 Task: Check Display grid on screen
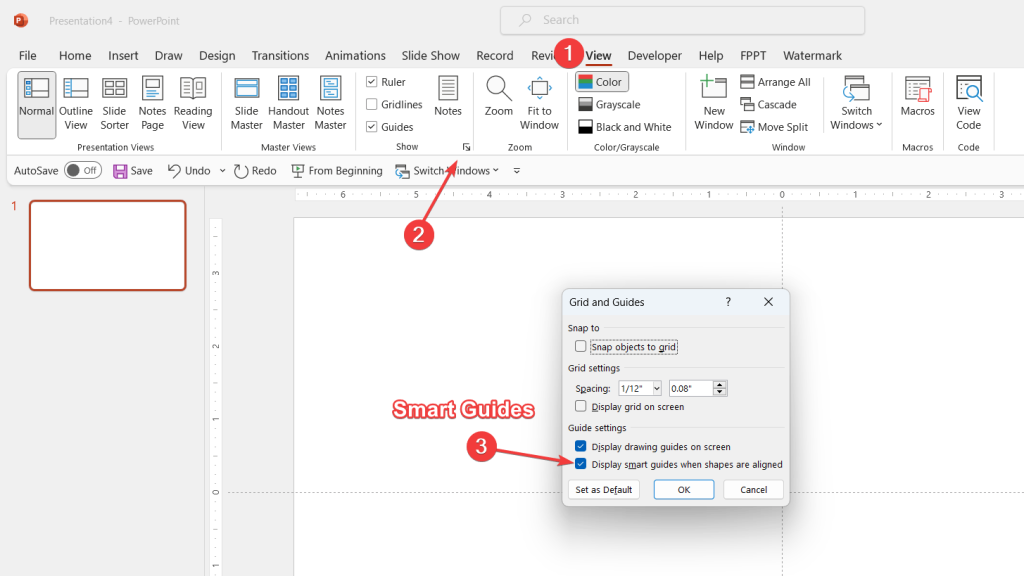pyautogui.click(x=581, y=406)
